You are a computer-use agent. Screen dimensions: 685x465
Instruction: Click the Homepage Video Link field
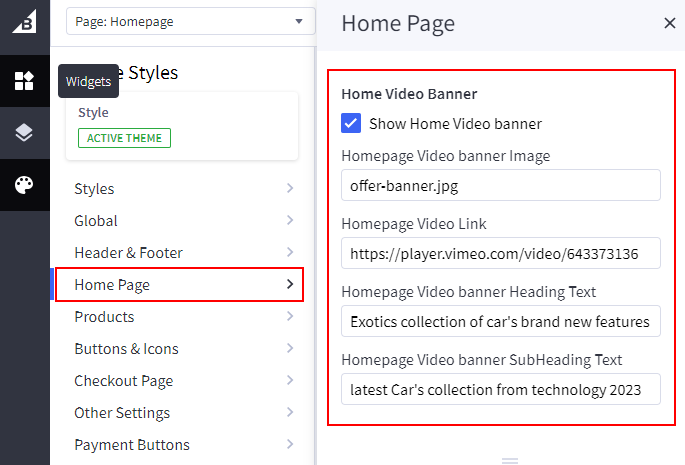(x=501, y=254)
